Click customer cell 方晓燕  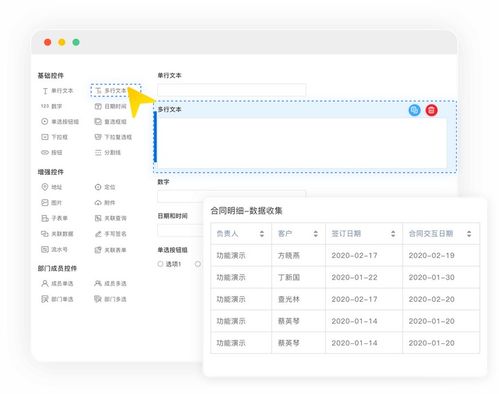pos(289,255)
